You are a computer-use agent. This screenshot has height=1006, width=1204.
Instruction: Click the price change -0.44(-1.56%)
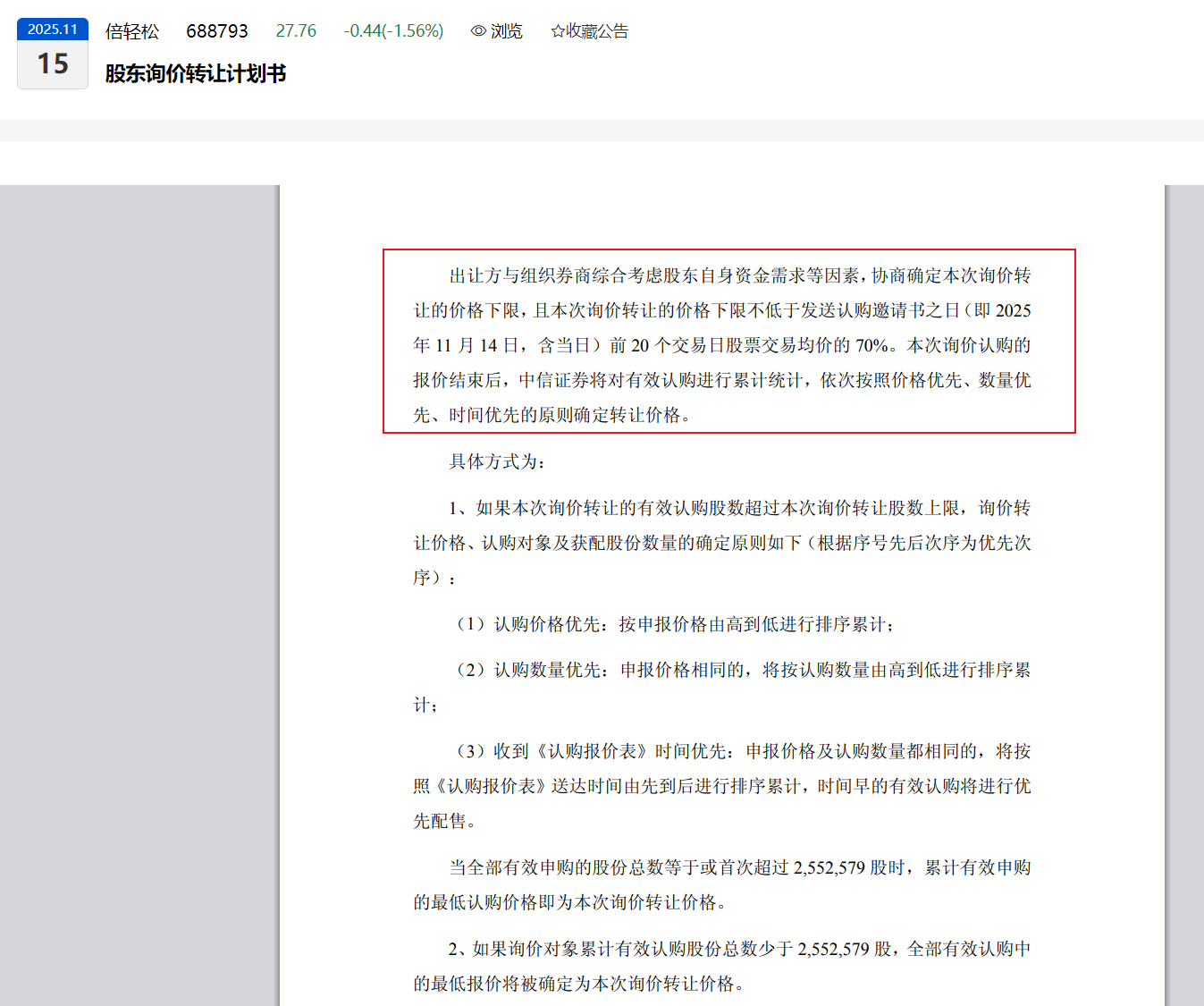tap(393, 31)
